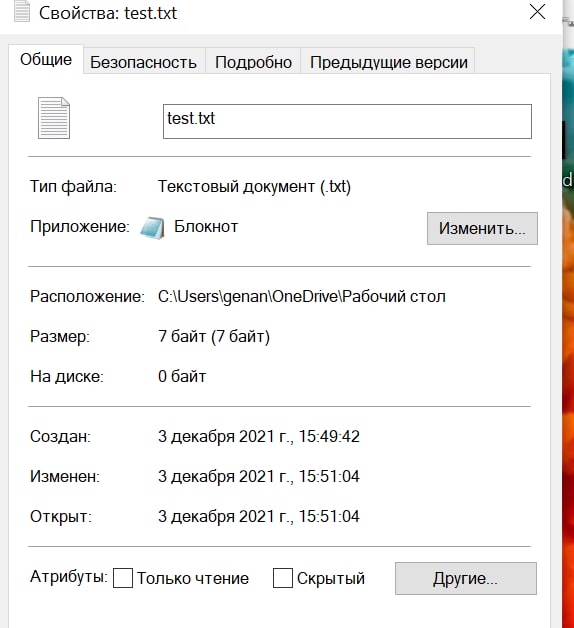Switch to the Общие tab
The height and width of the screenshot is (628, 574).
click(46, 59)
